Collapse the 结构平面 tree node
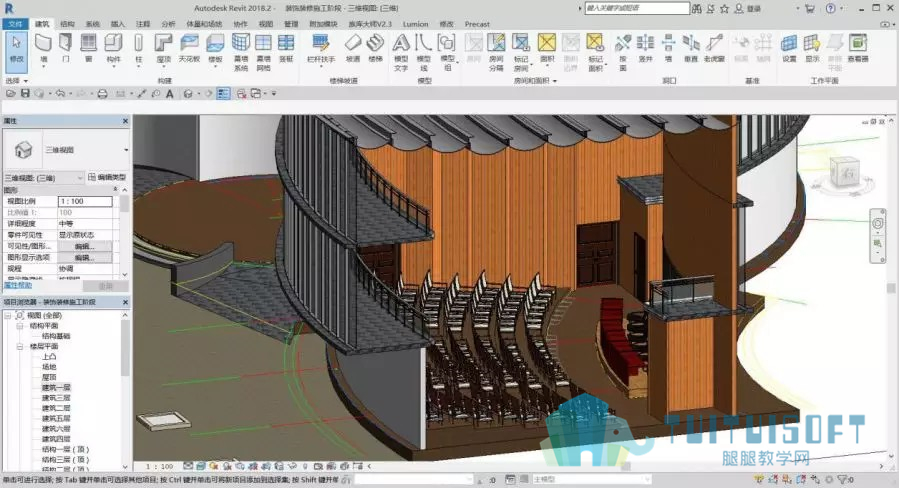The image size is (899, 488). (19, 326)
